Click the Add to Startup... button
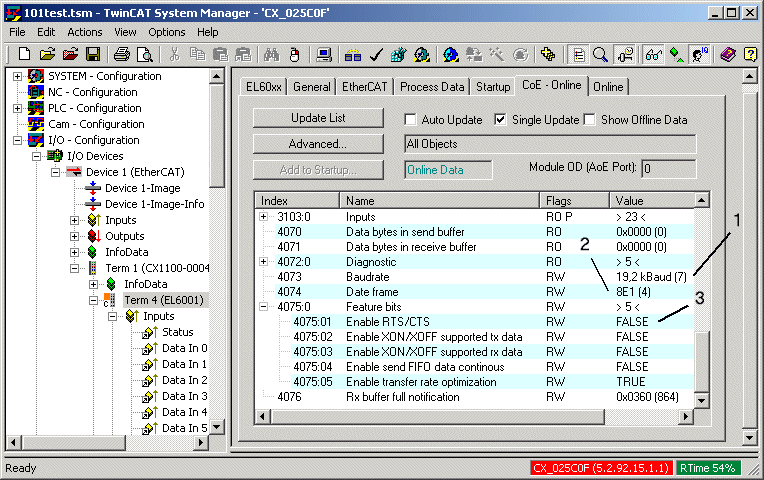The image size is (764, 480). pyautogui.click(x=318, y=170)
